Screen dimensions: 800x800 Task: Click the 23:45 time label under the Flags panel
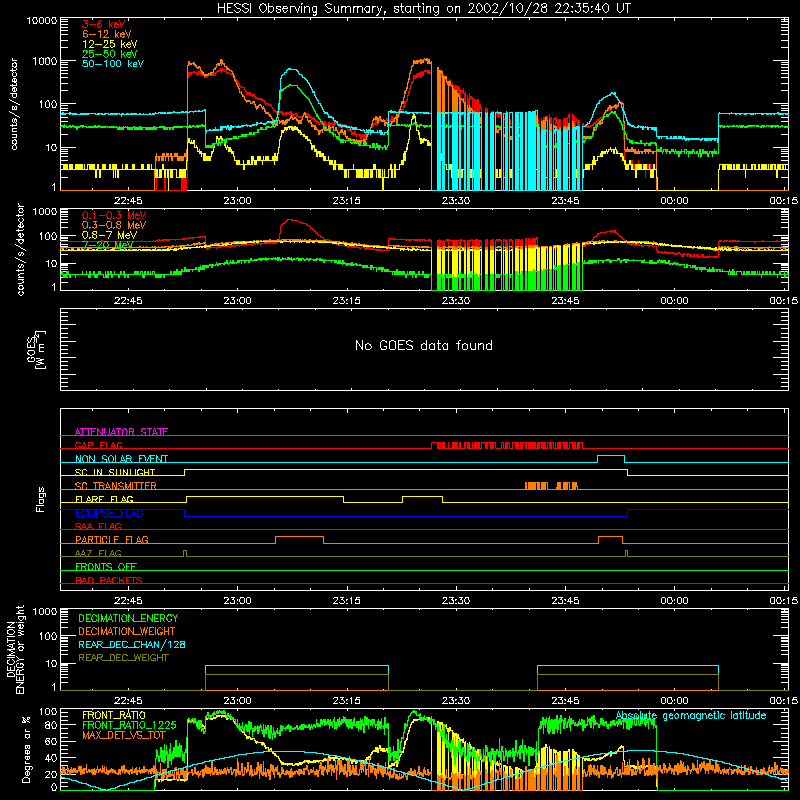pyautogui.click(x=565, y=601)
